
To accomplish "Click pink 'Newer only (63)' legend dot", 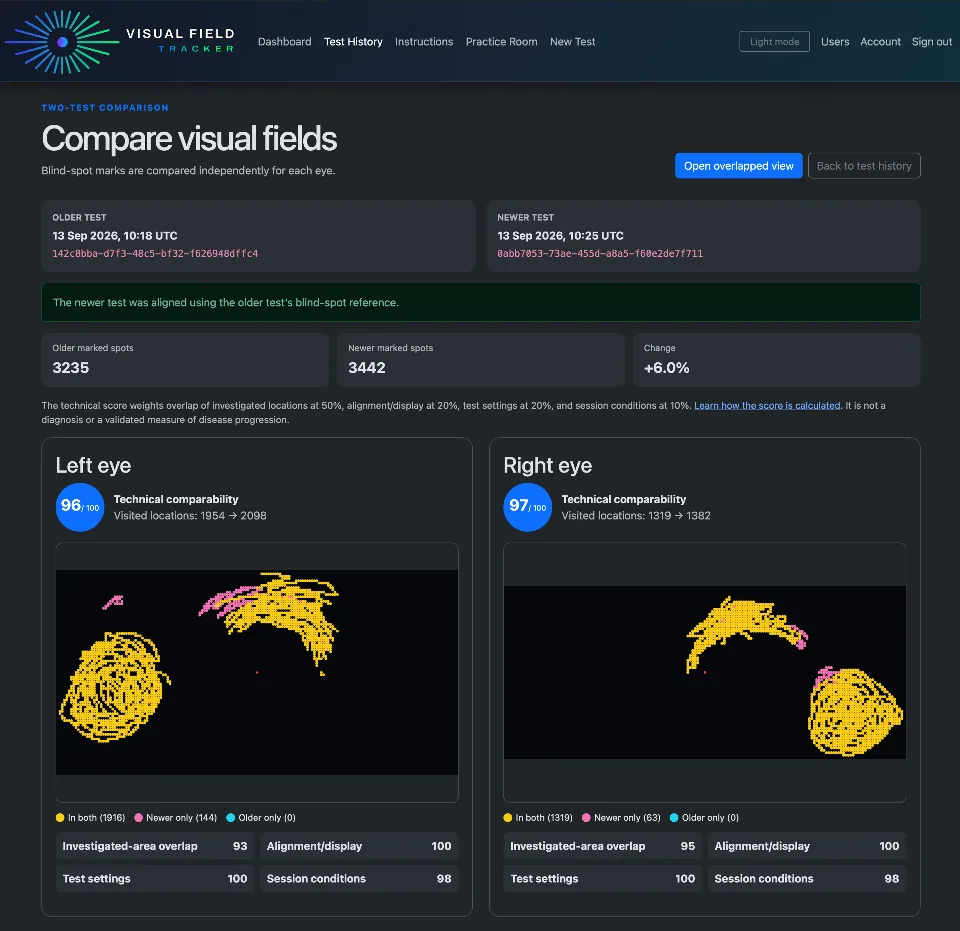I will [x=587, y=818].
